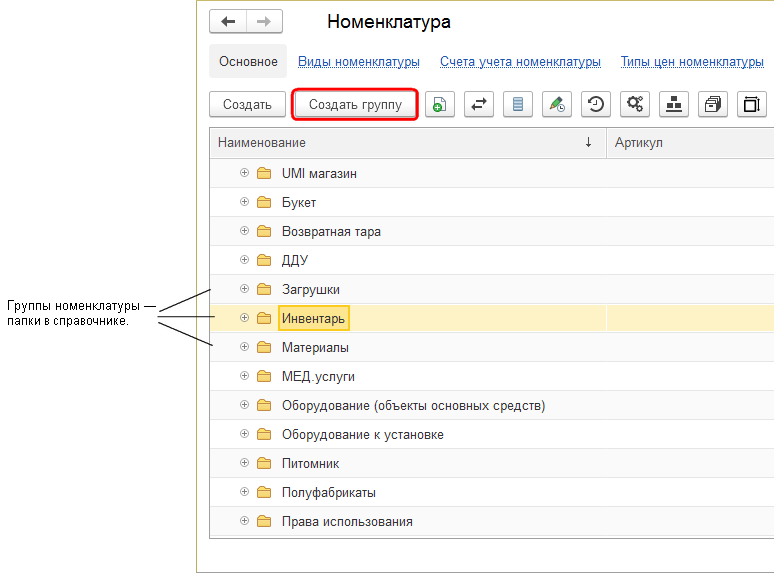Click the pencil with clock icon
Viewport: 774px width, 573px height.
[x=557, y=104]
